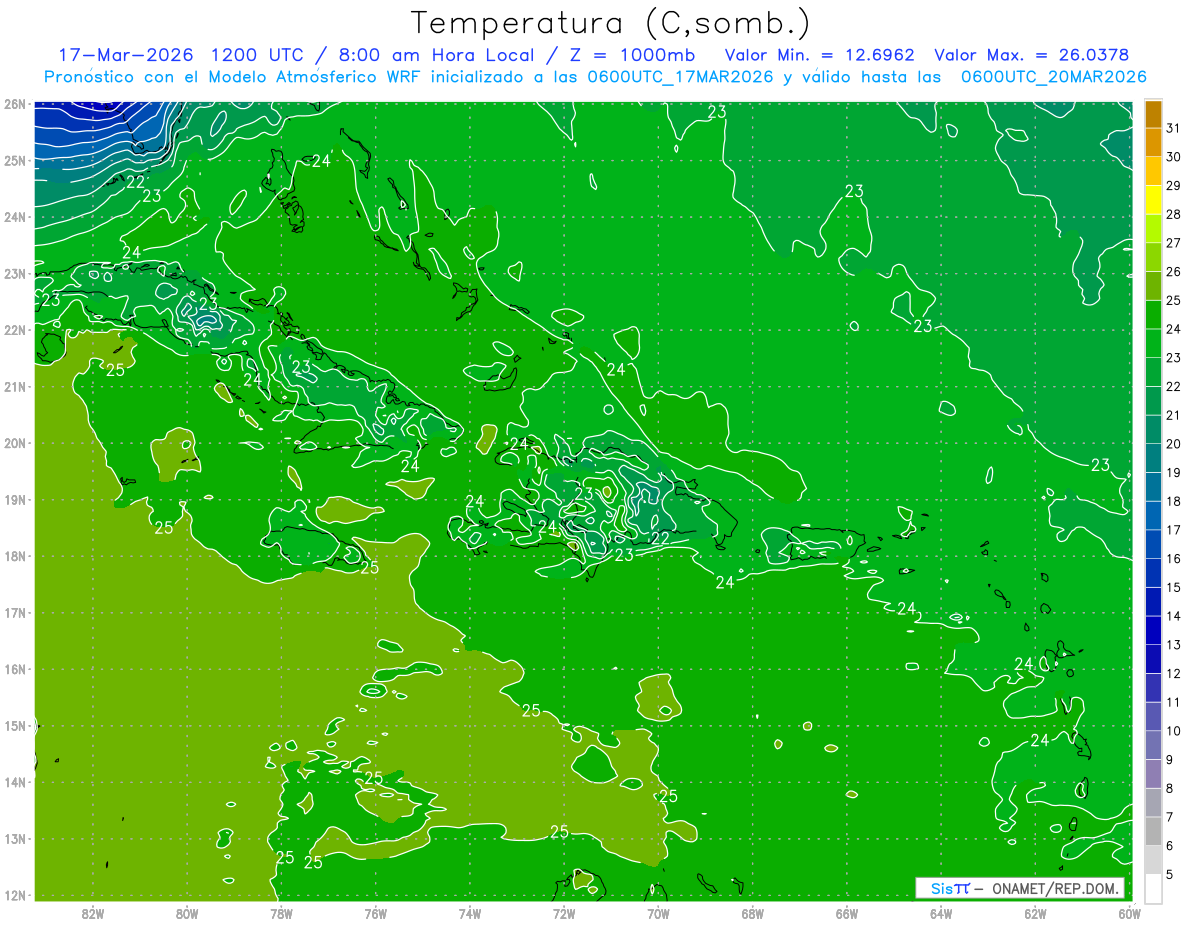Click the colorbar legend value '9'
1200x927 pixels.
tap(1169, 760)
